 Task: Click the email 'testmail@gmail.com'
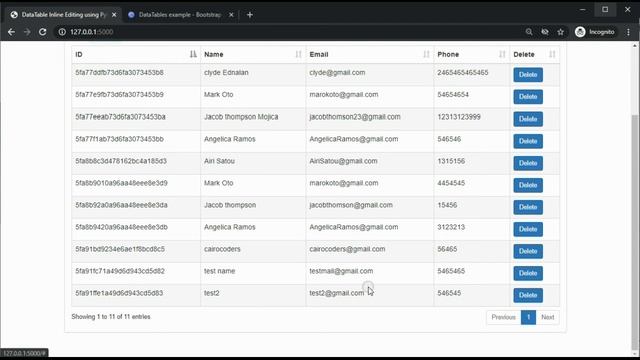coord(341,271)
